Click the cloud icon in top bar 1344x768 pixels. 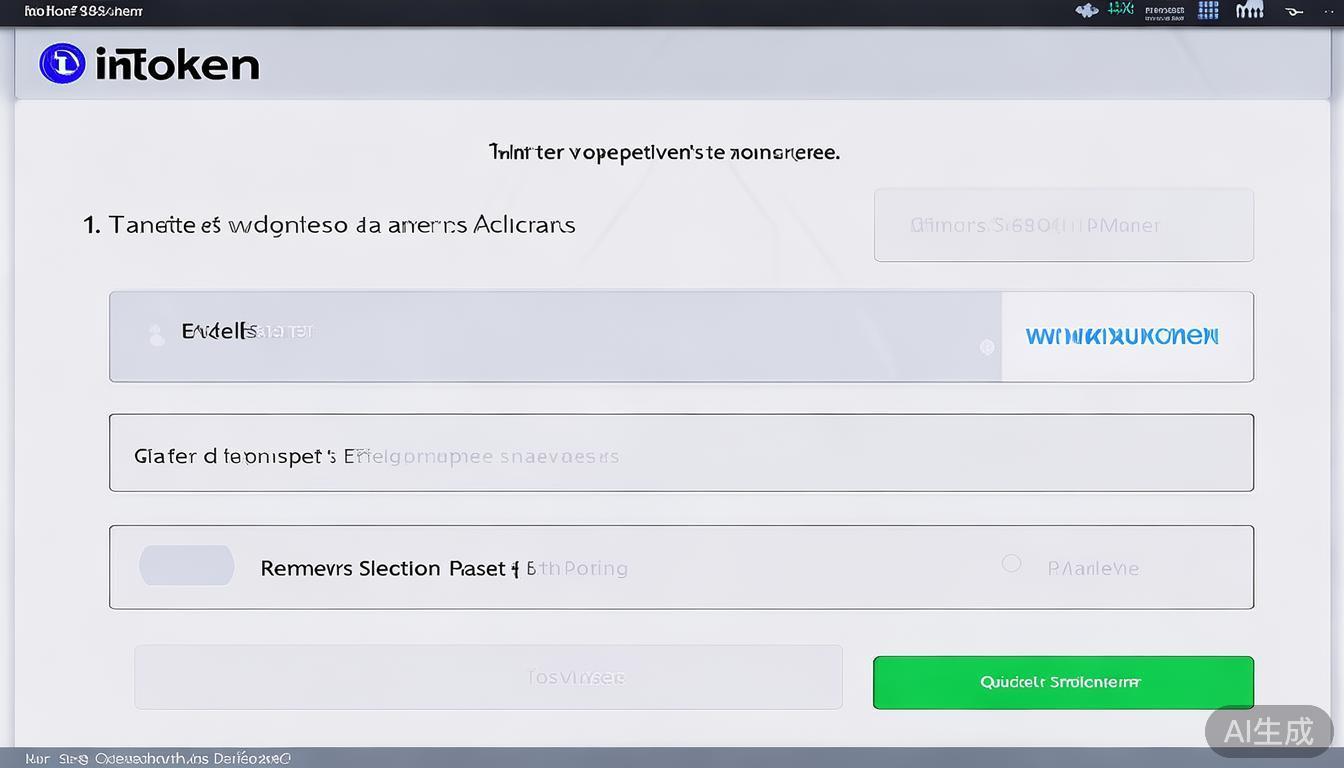tap(1087, 11)
